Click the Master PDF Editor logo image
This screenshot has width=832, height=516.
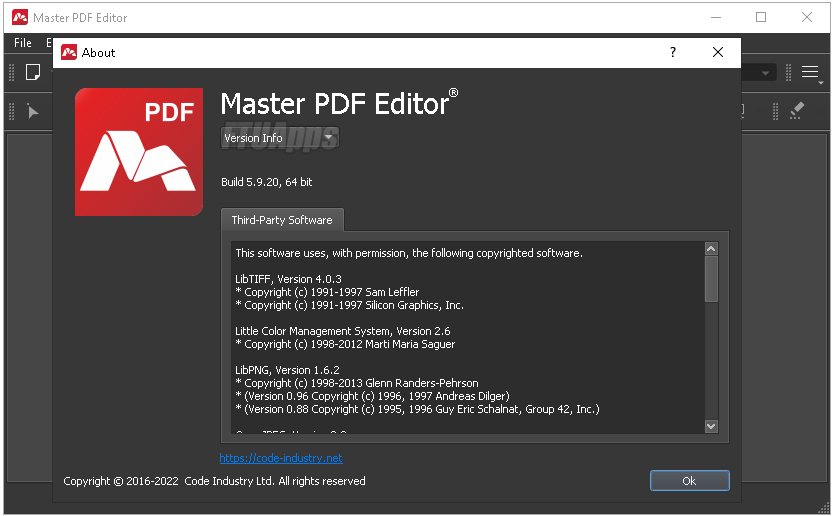point(139,152)
